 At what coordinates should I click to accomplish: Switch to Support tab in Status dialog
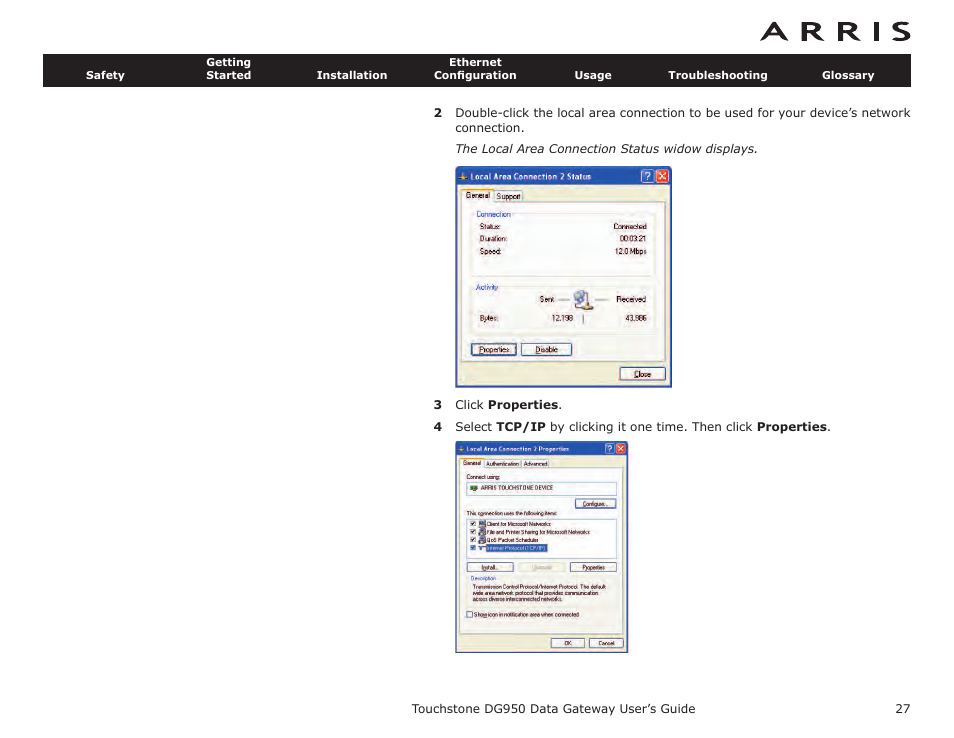point(508,196)
